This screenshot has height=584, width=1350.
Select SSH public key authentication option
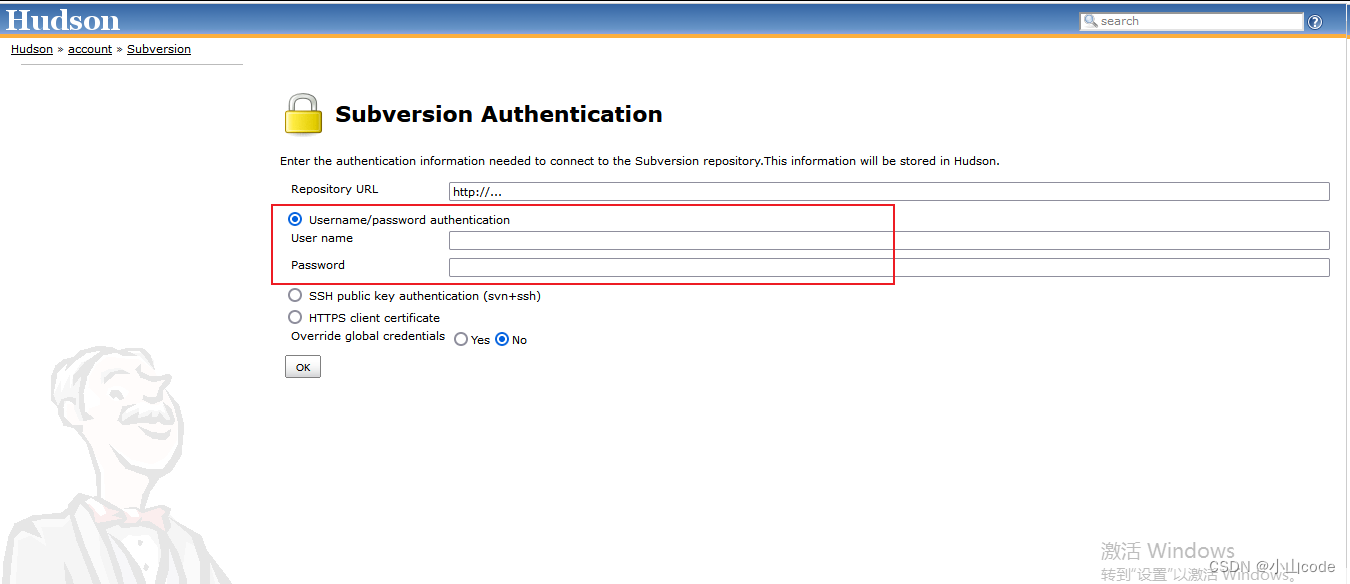pos(295,295)
